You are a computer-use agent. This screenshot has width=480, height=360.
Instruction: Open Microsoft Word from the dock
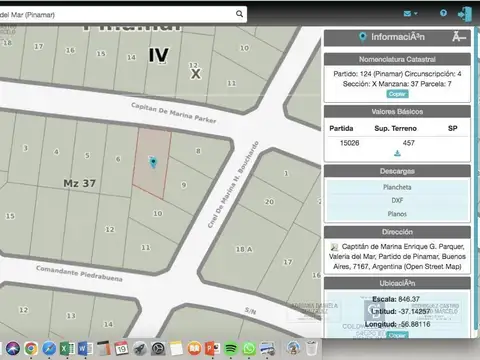[85, 349]
